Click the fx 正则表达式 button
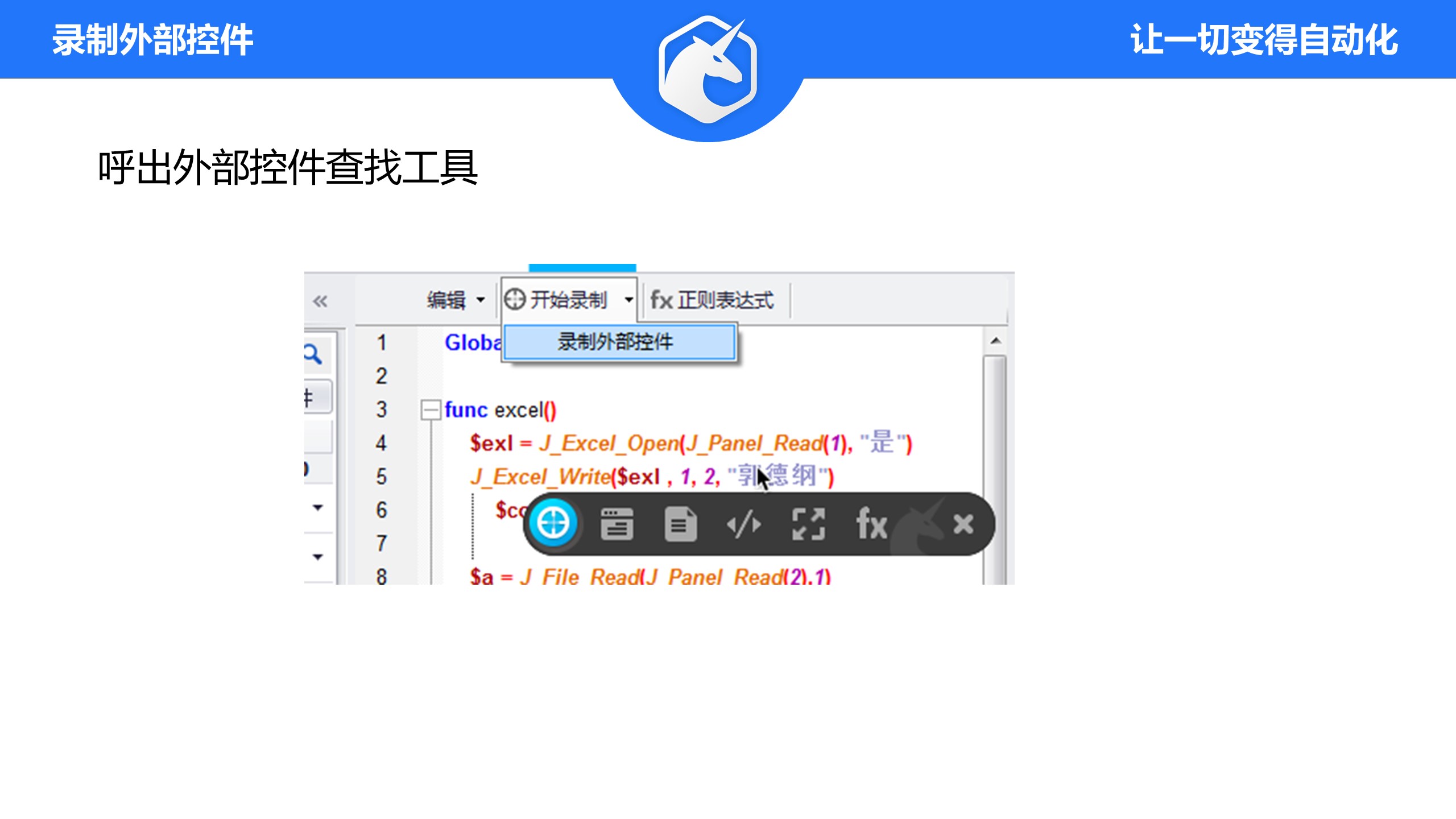 click(712, 300)
